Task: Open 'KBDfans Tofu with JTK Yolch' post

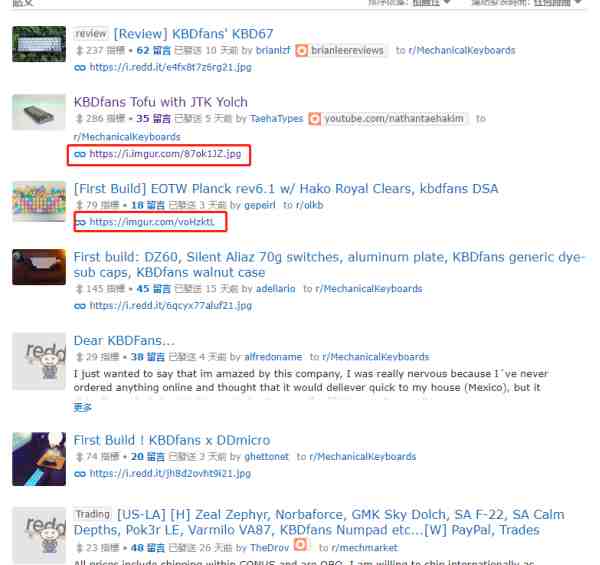Action: pos(160,102)
